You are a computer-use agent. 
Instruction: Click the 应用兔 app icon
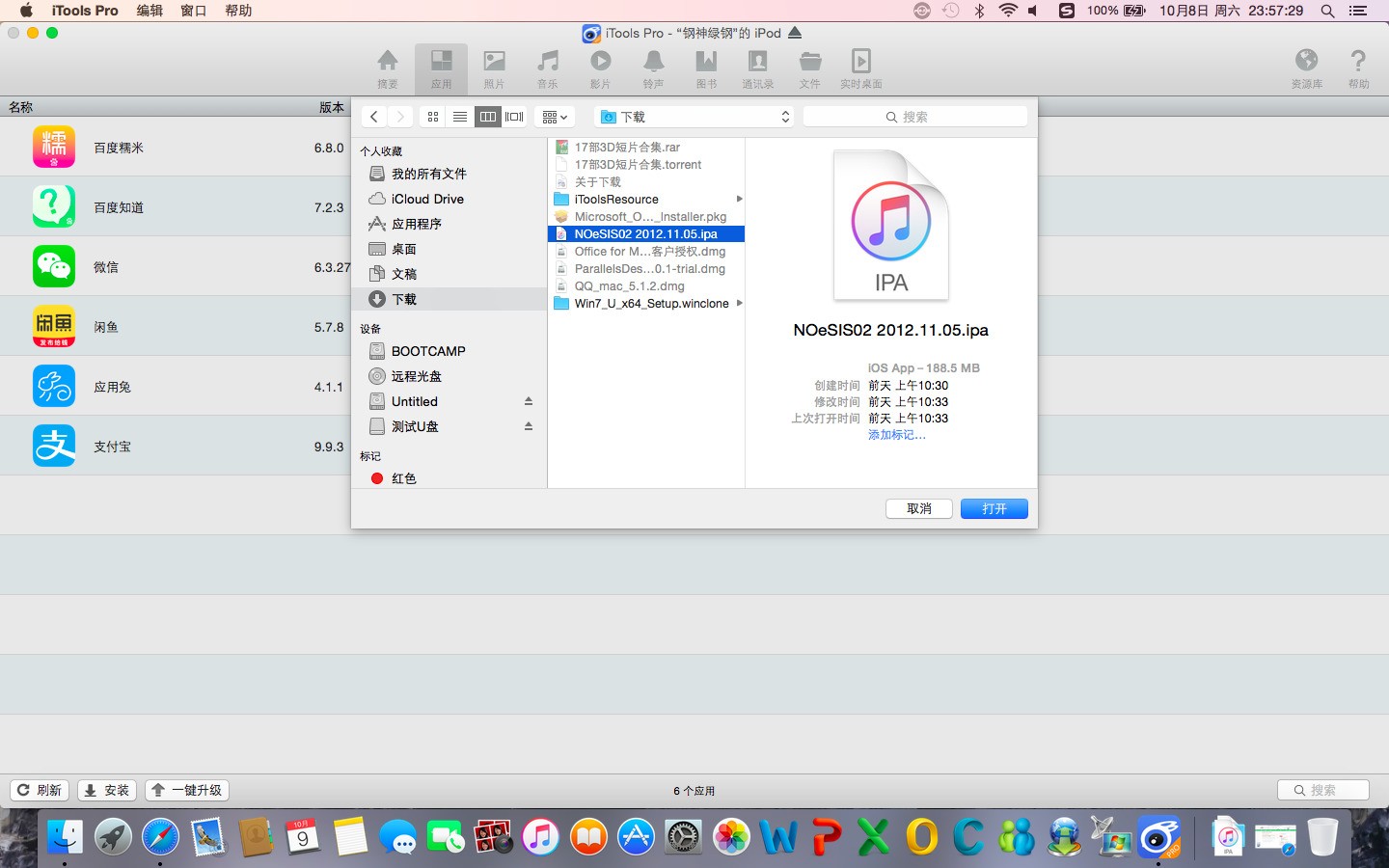54,386
